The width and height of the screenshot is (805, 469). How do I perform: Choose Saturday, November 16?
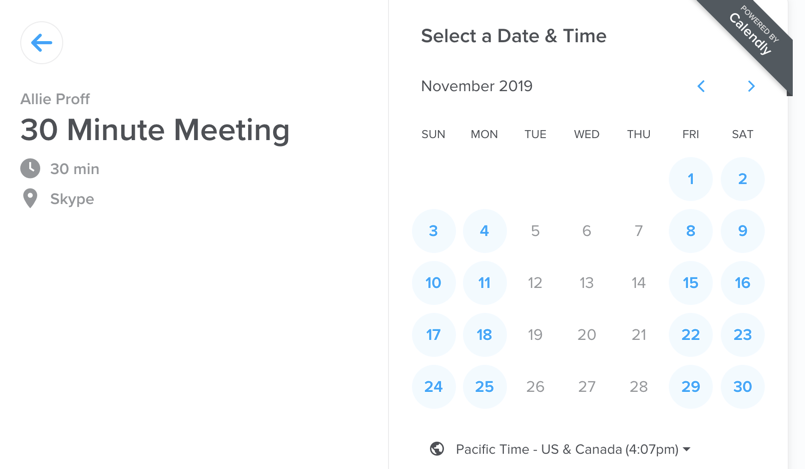click(742, 283)
